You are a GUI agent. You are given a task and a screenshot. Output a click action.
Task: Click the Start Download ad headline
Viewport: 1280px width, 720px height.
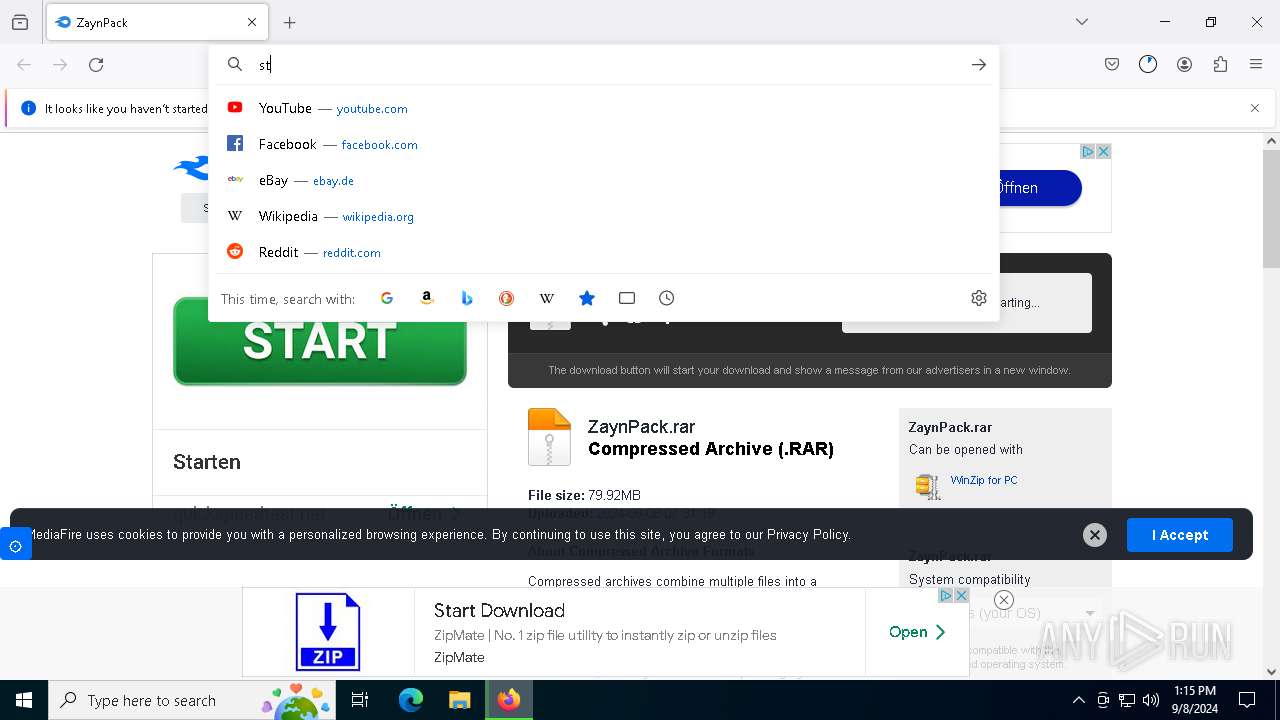tap(499, 610)
